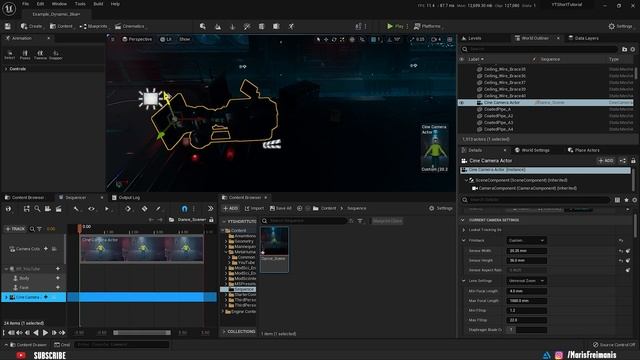This screenshot has width=640, height=360.
Task: Click the Label column header in outliner
Action: coord(476,59)
